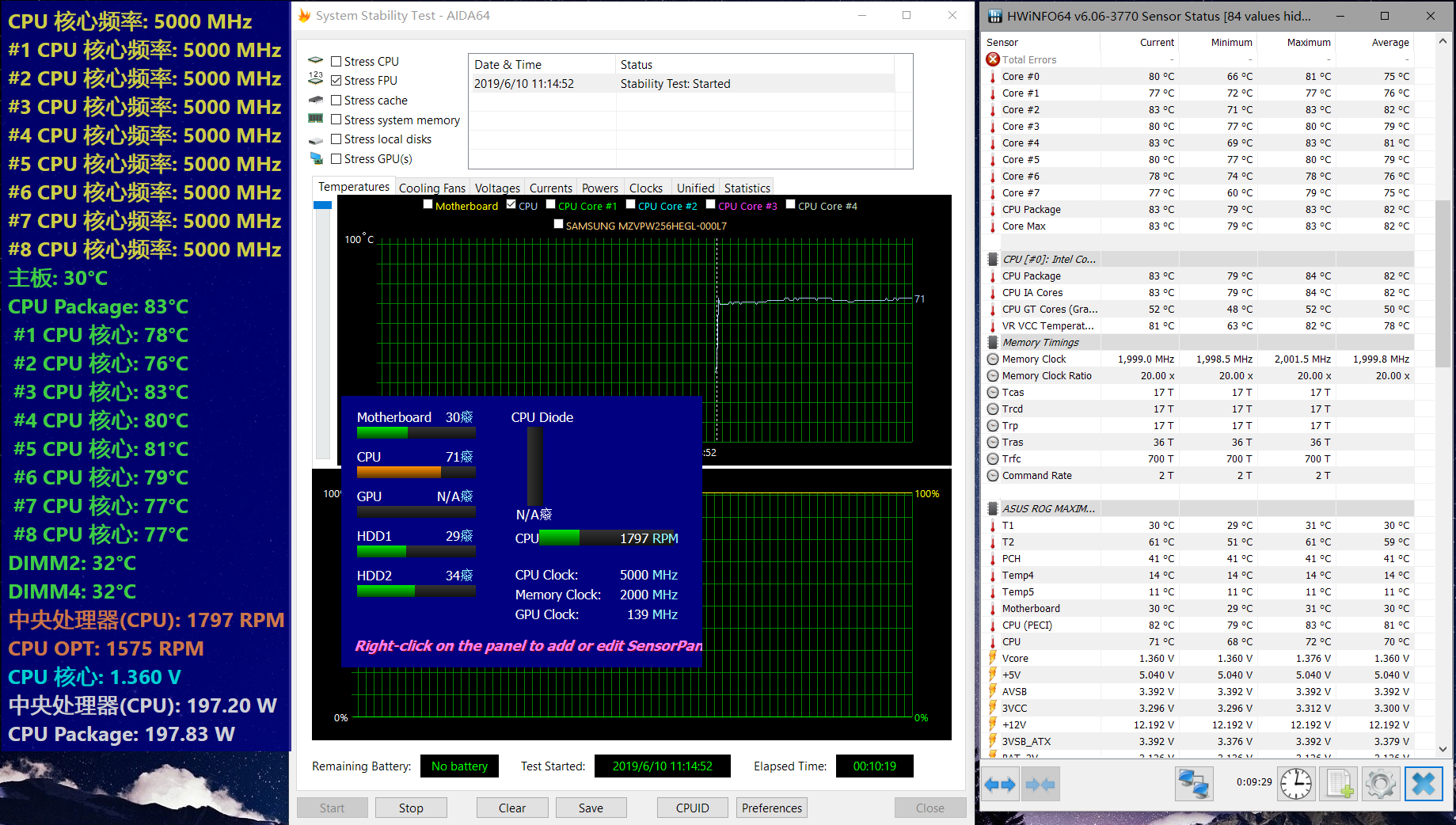
Task: Click the AIDA64 flame icon in title bar
Action: (304, 15)
